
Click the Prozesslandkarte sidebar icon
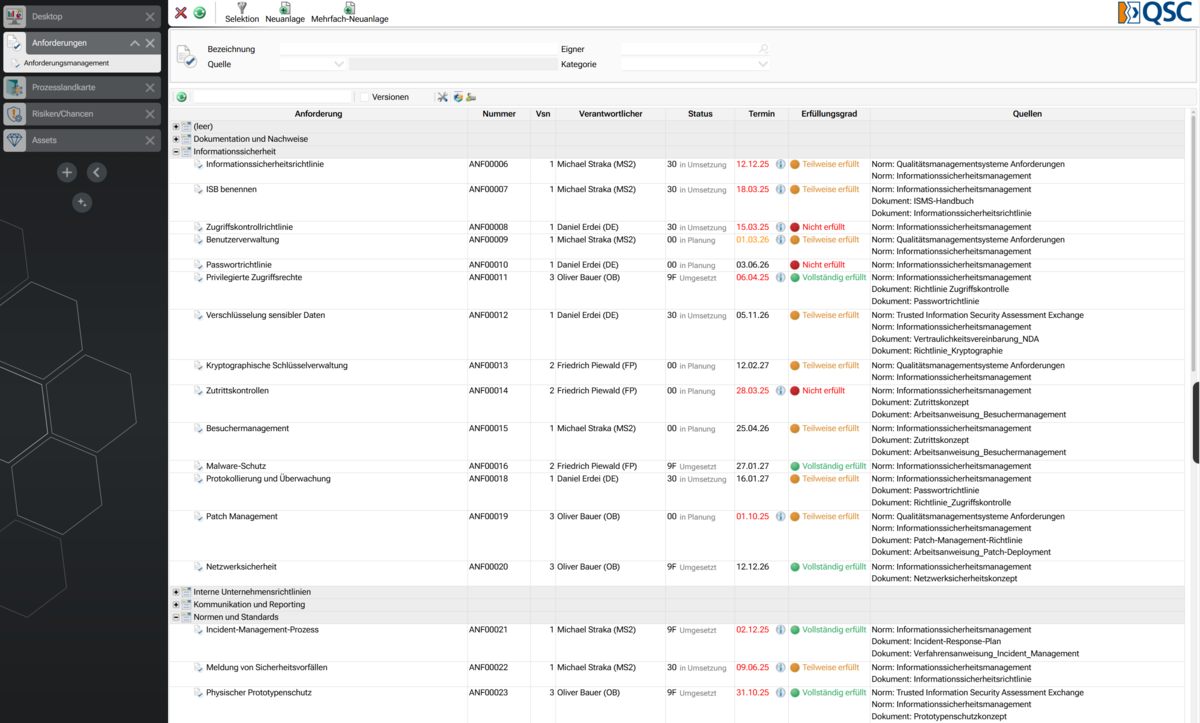tap(15, 87)
